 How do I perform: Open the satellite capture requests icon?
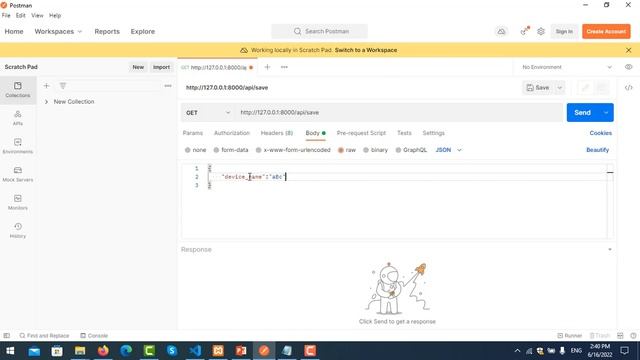pyautogui.click(x=524, y=31)
